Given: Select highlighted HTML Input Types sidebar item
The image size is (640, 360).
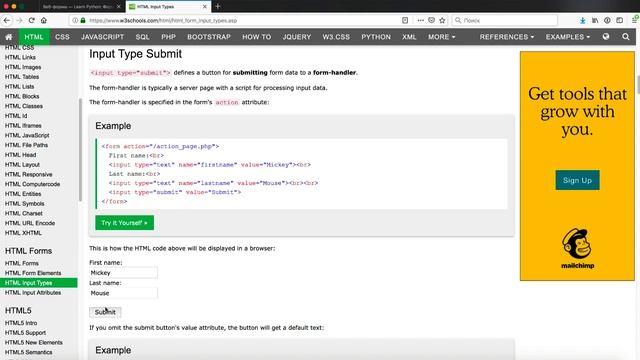Looking at the screenshot, I should [x=39, y=283].
